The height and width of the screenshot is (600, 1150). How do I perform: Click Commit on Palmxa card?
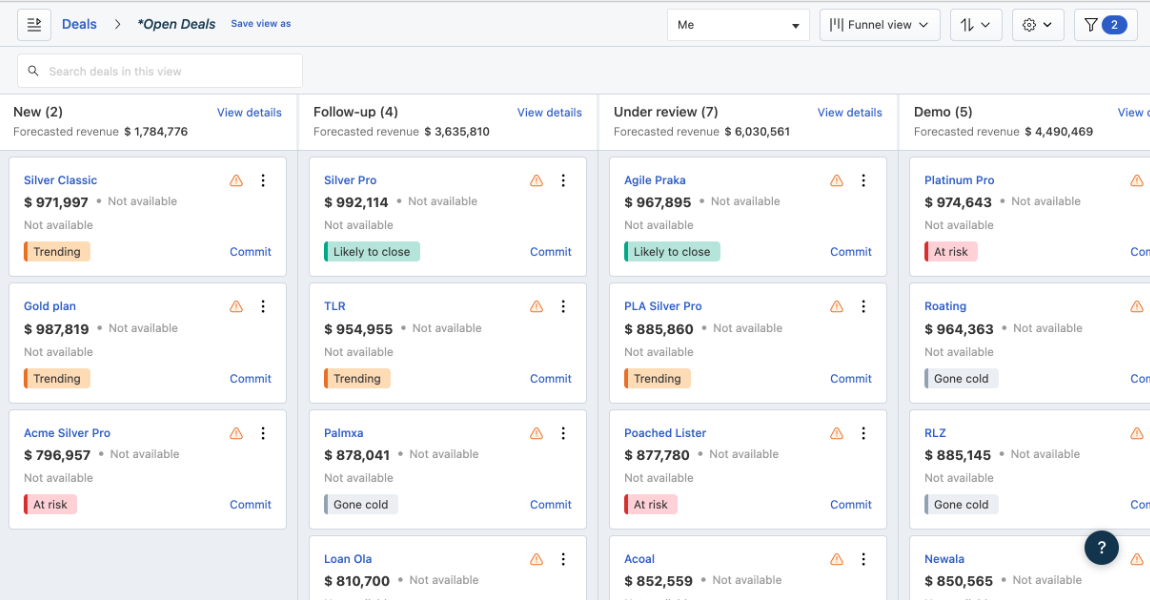[550, 505]
